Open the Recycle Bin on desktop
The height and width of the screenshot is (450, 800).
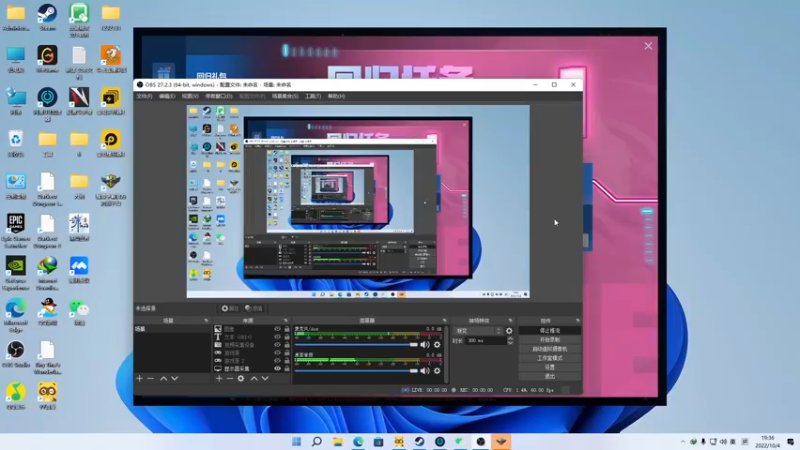pos(16,143)
